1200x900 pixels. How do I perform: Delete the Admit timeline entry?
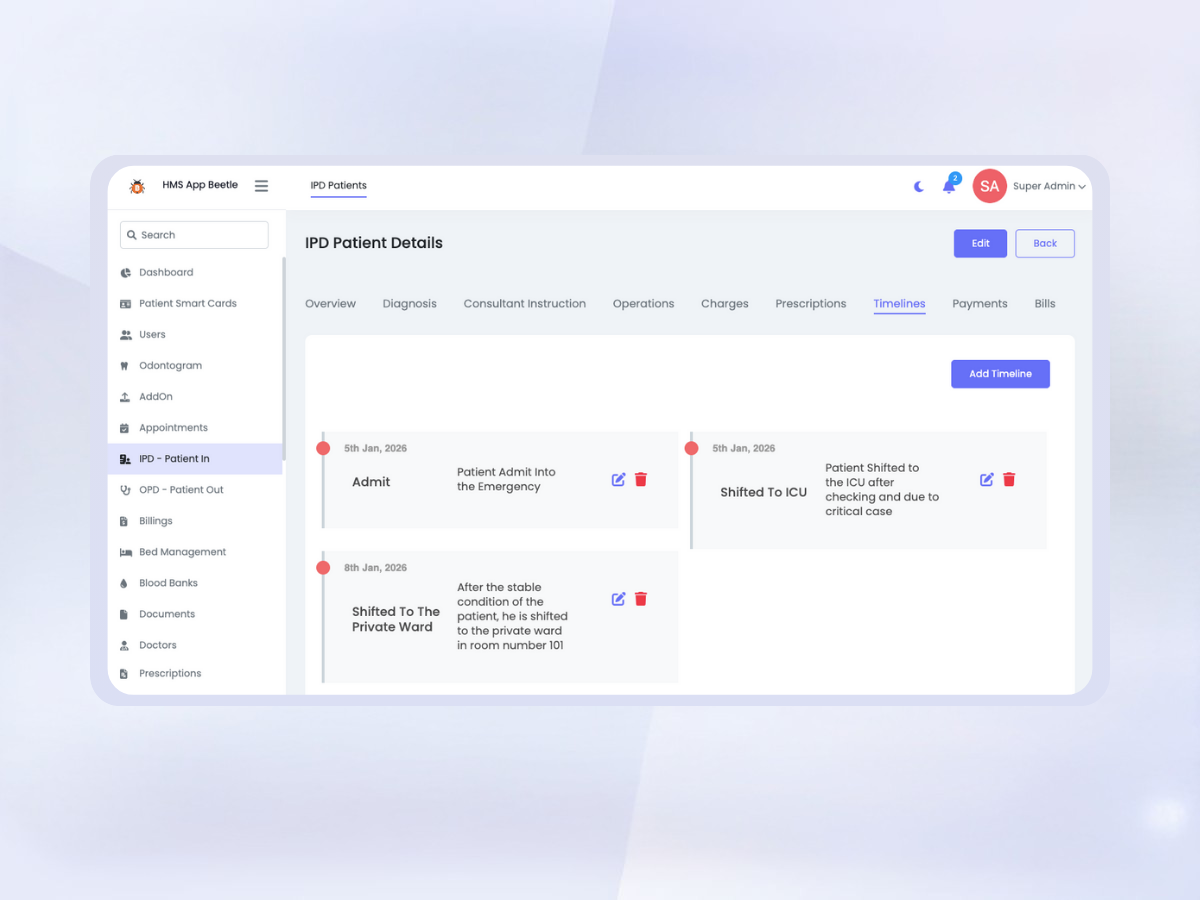641,480
